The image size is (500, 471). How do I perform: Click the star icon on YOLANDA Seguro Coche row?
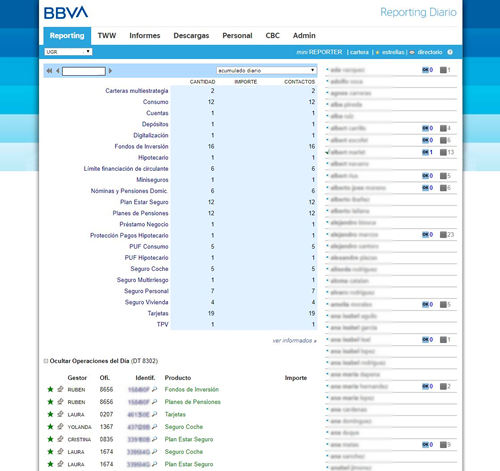[x=50, y=427]
